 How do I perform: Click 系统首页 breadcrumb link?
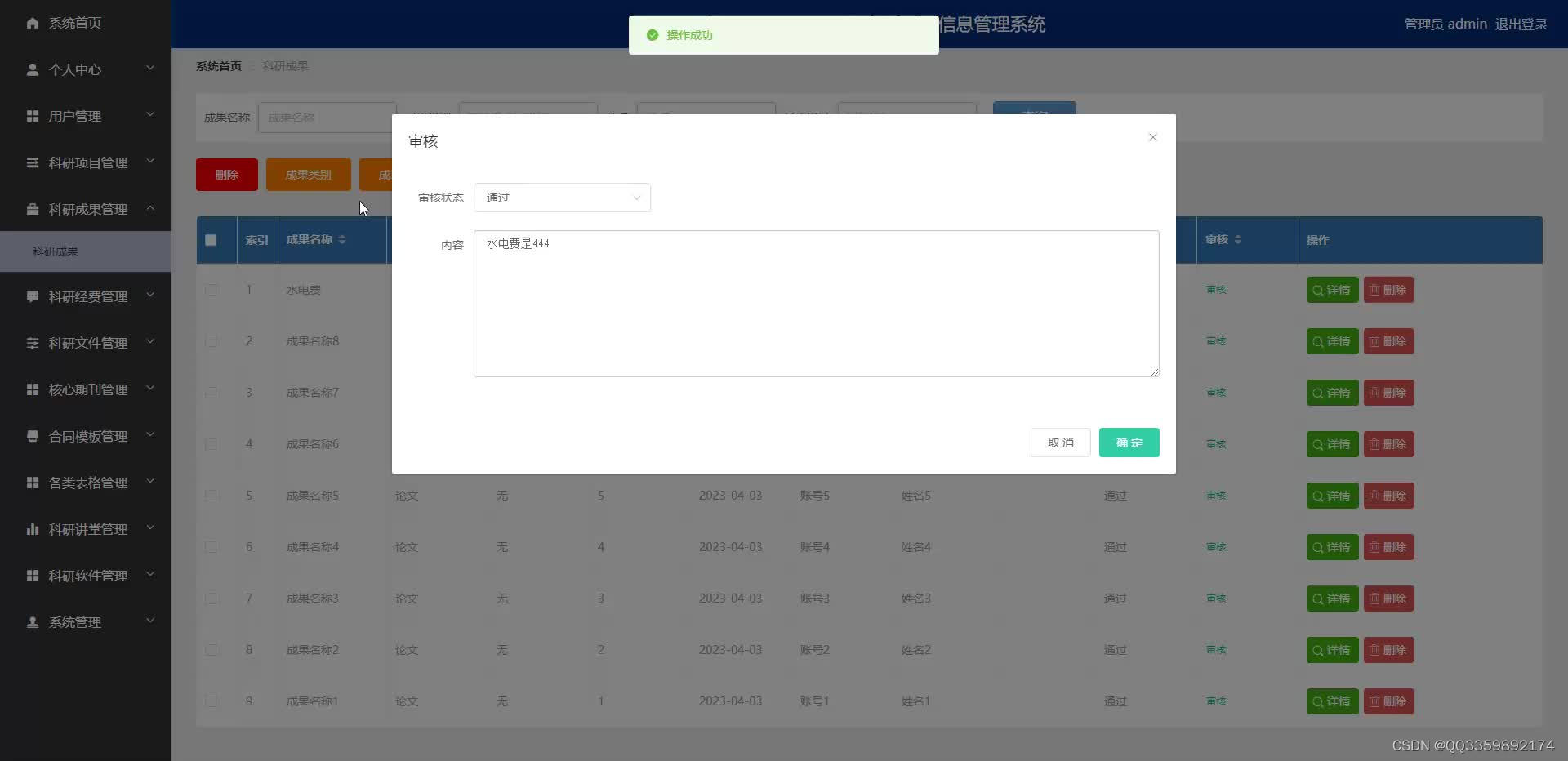click(219, 66)
